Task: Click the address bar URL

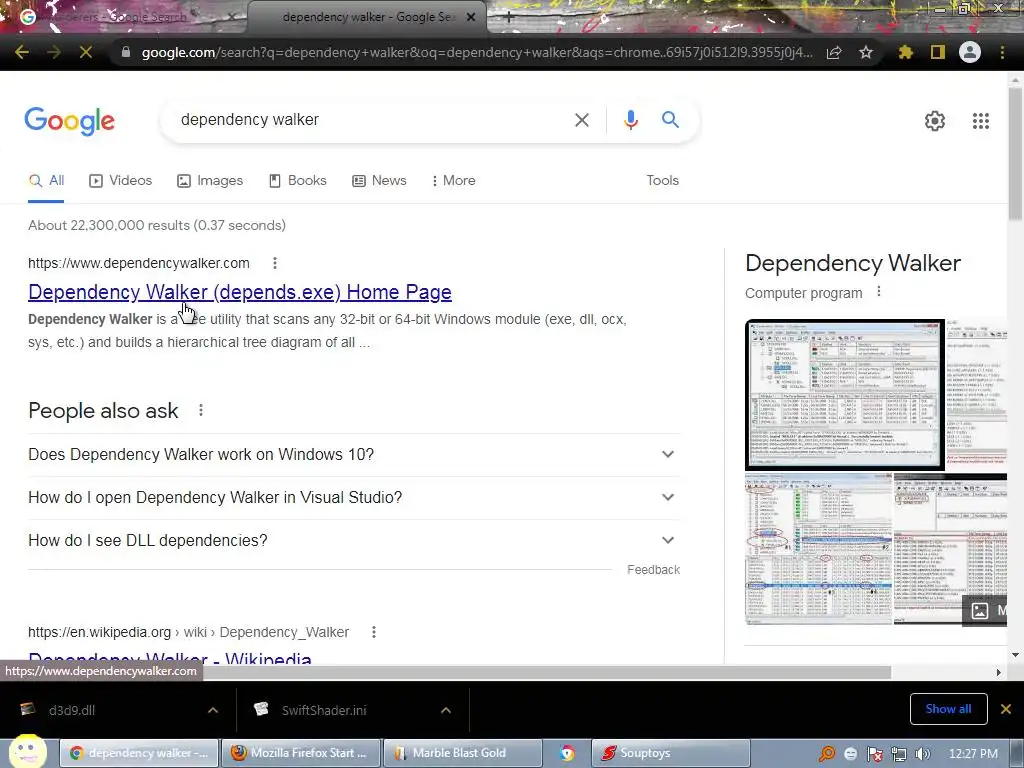Action: click(477, 53)
